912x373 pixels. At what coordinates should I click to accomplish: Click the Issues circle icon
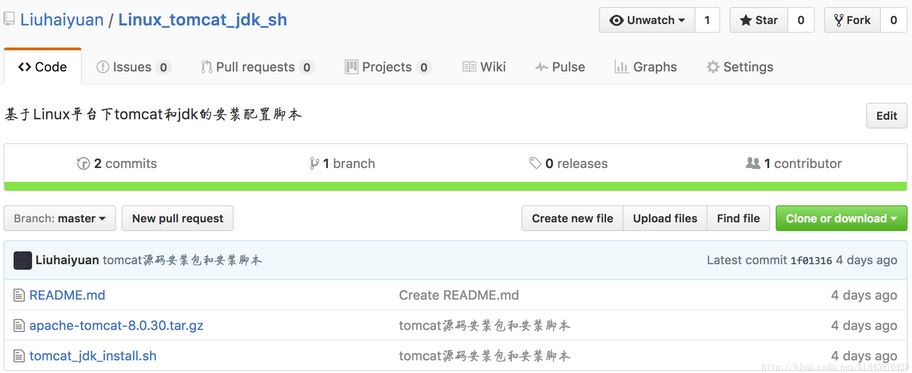tap(102, 67)
